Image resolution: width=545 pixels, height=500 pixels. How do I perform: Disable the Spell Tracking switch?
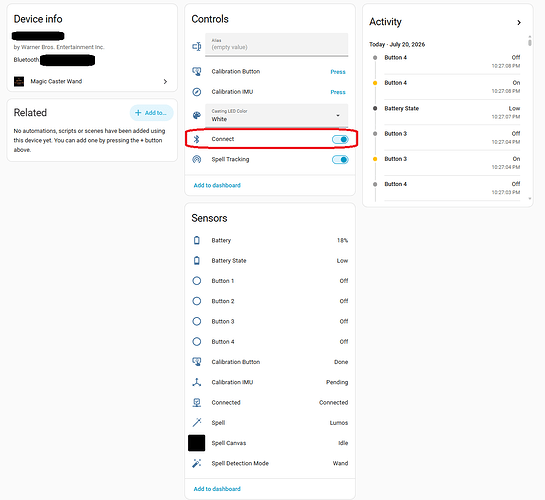point(340,160)
